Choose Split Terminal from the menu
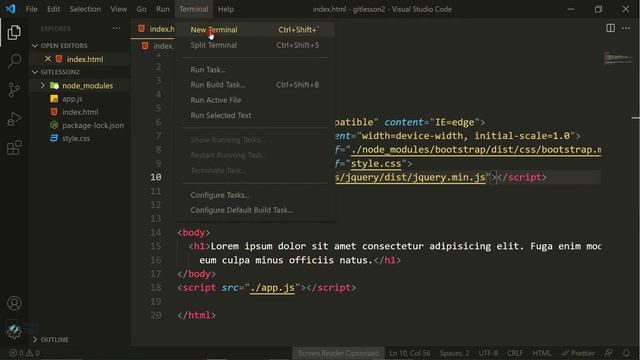The height and width of the screenshot is (360, 640). (255, 45)
